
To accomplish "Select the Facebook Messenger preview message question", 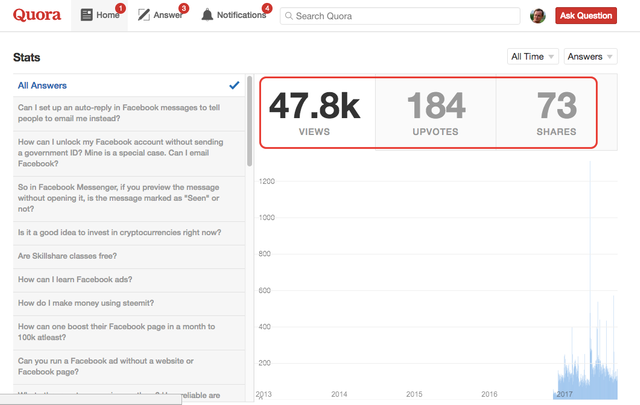I will 129,199.
